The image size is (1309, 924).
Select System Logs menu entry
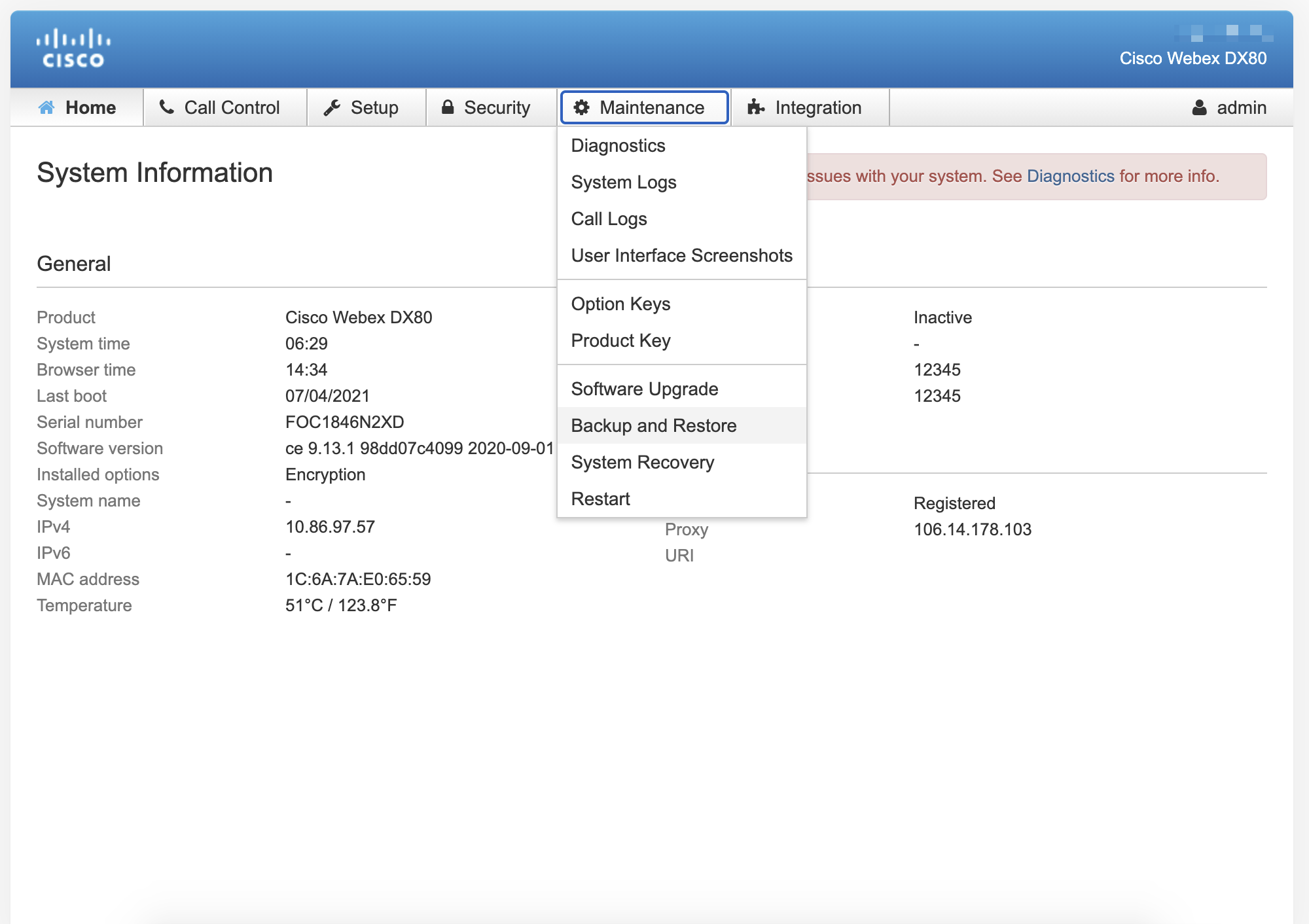tap(682, 182)
